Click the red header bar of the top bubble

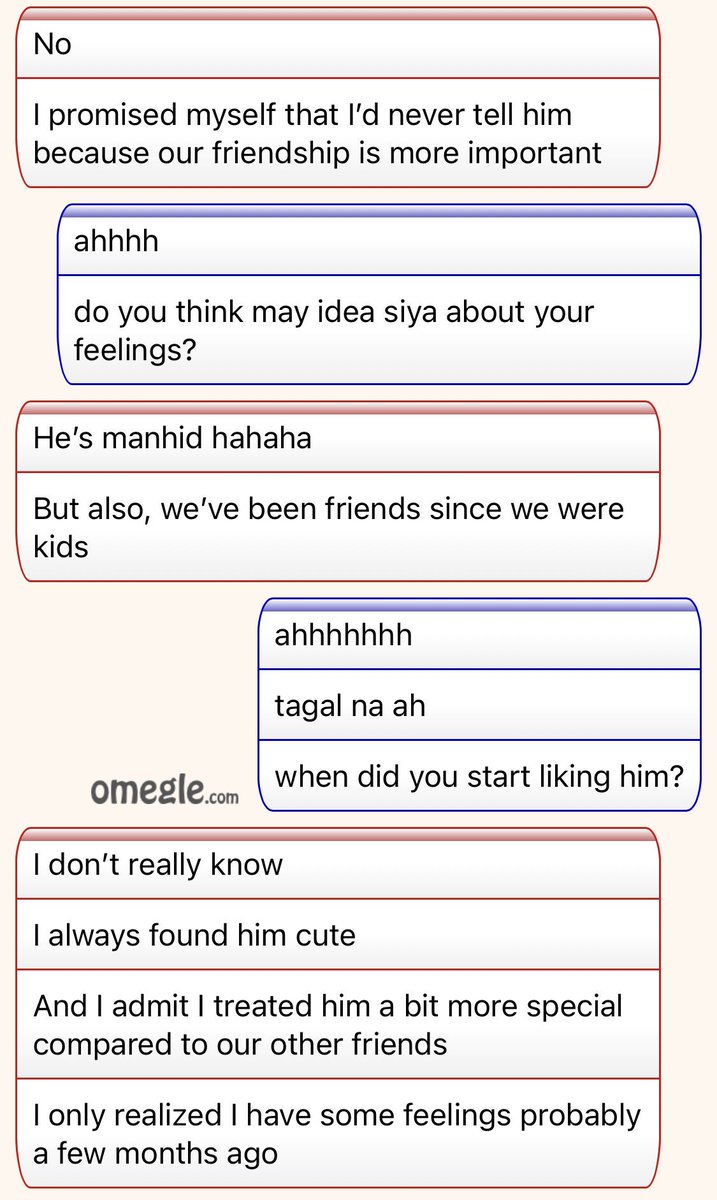tap(338, 14)
